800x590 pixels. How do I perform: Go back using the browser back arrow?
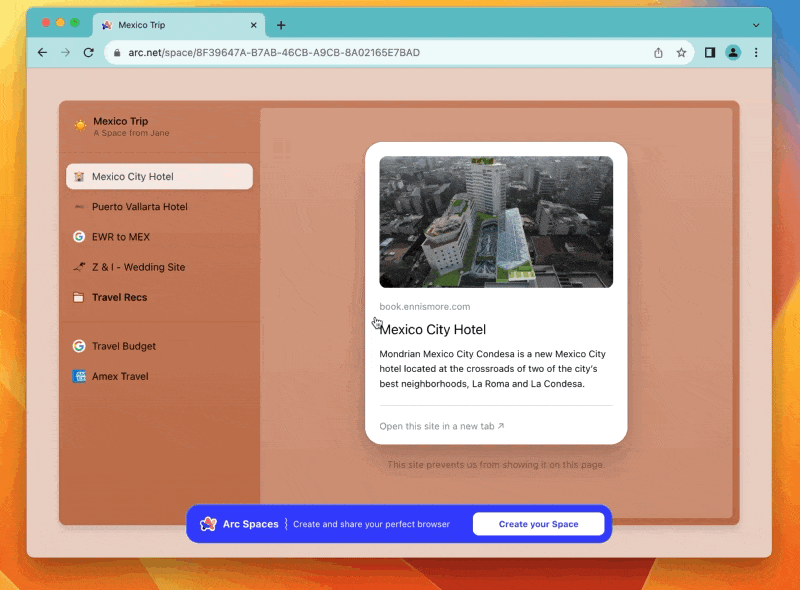(x=42, y=53)
